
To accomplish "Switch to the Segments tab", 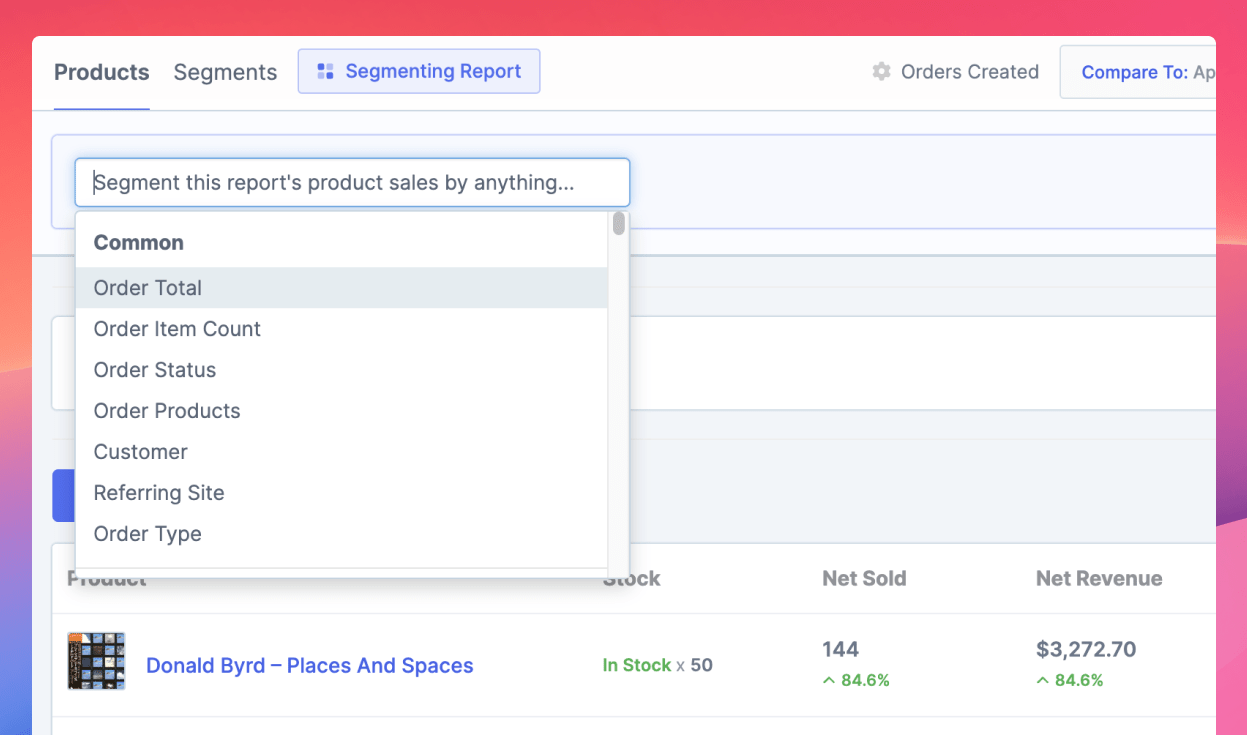I will [x=225, y=71].
